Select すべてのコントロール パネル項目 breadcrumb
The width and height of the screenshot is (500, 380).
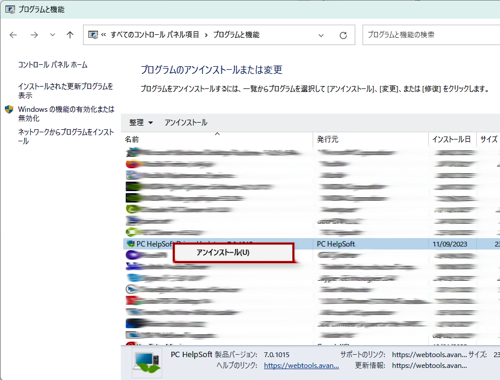point(155,35)
